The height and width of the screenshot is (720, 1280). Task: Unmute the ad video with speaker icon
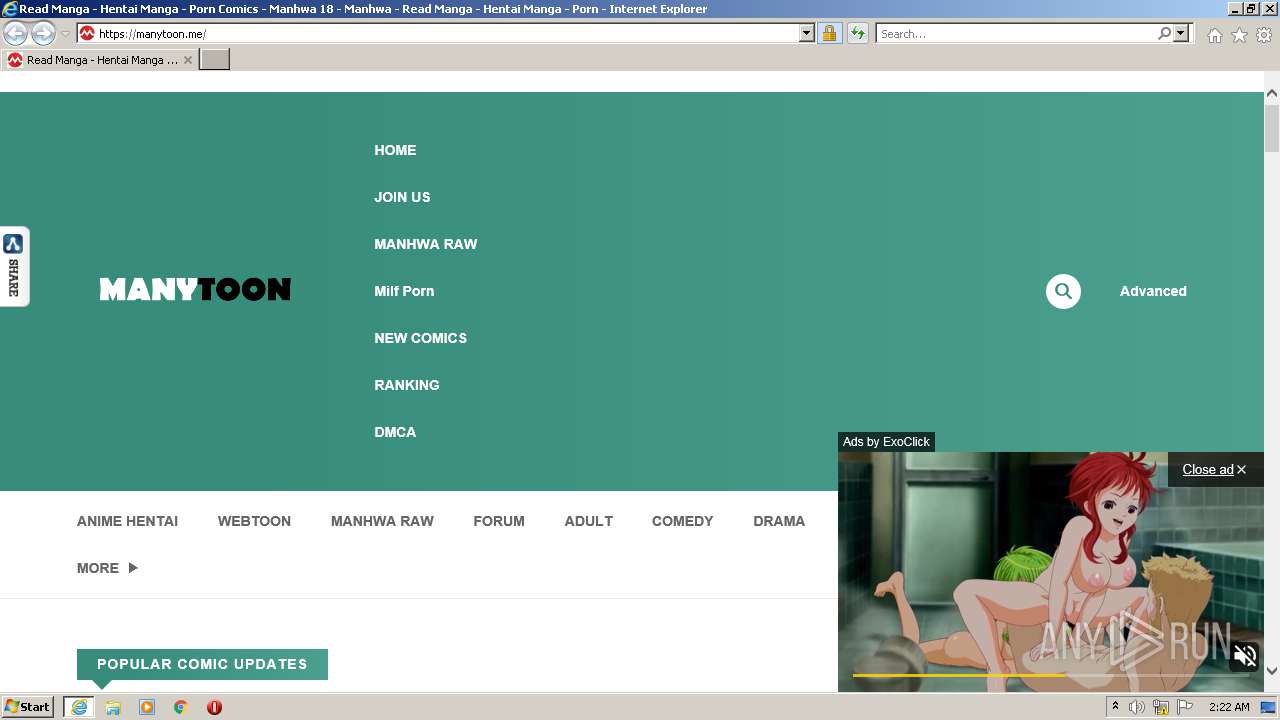1245,656
